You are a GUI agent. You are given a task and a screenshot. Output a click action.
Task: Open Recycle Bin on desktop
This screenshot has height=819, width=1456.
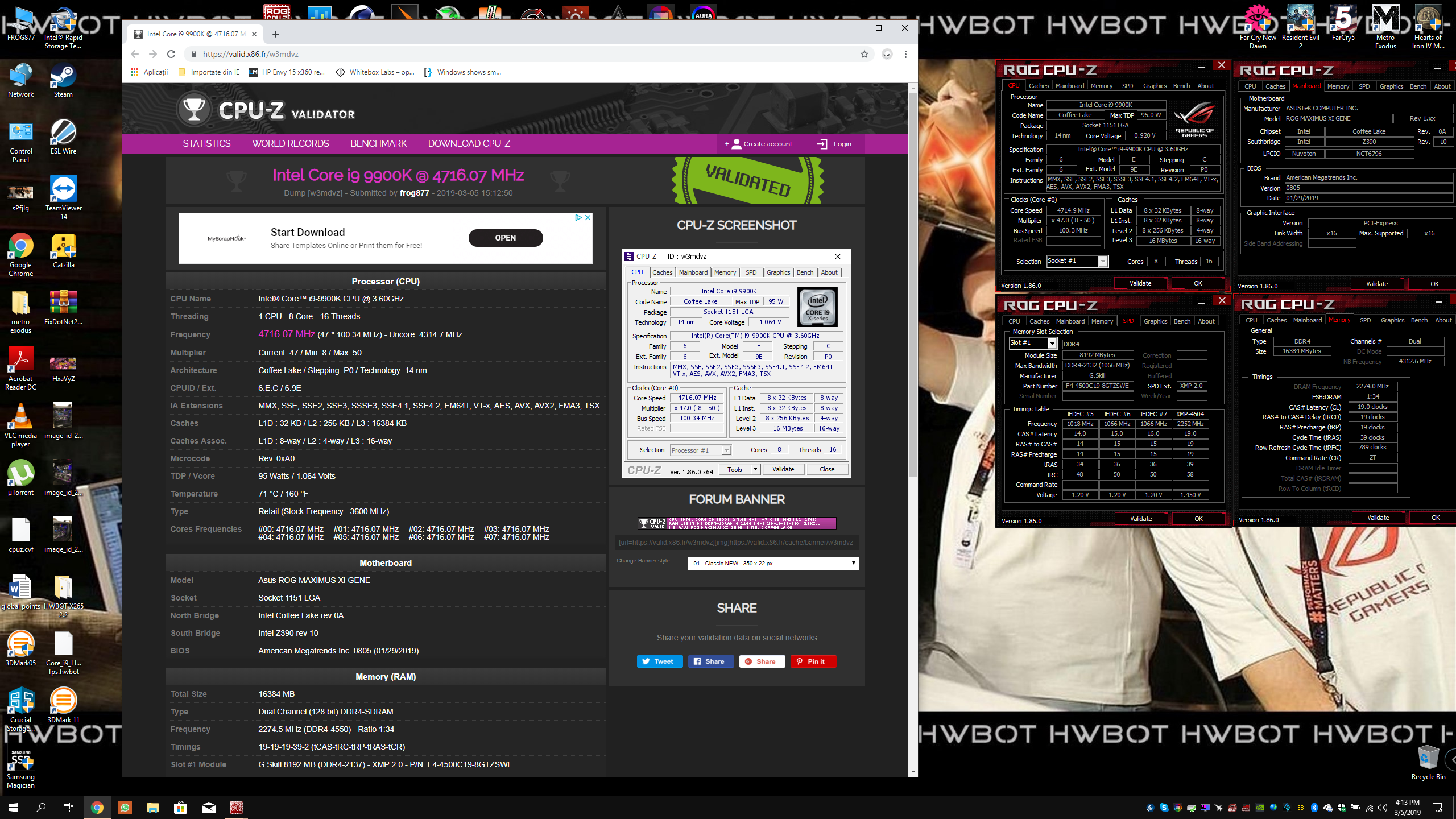(x=1428, y=762)
